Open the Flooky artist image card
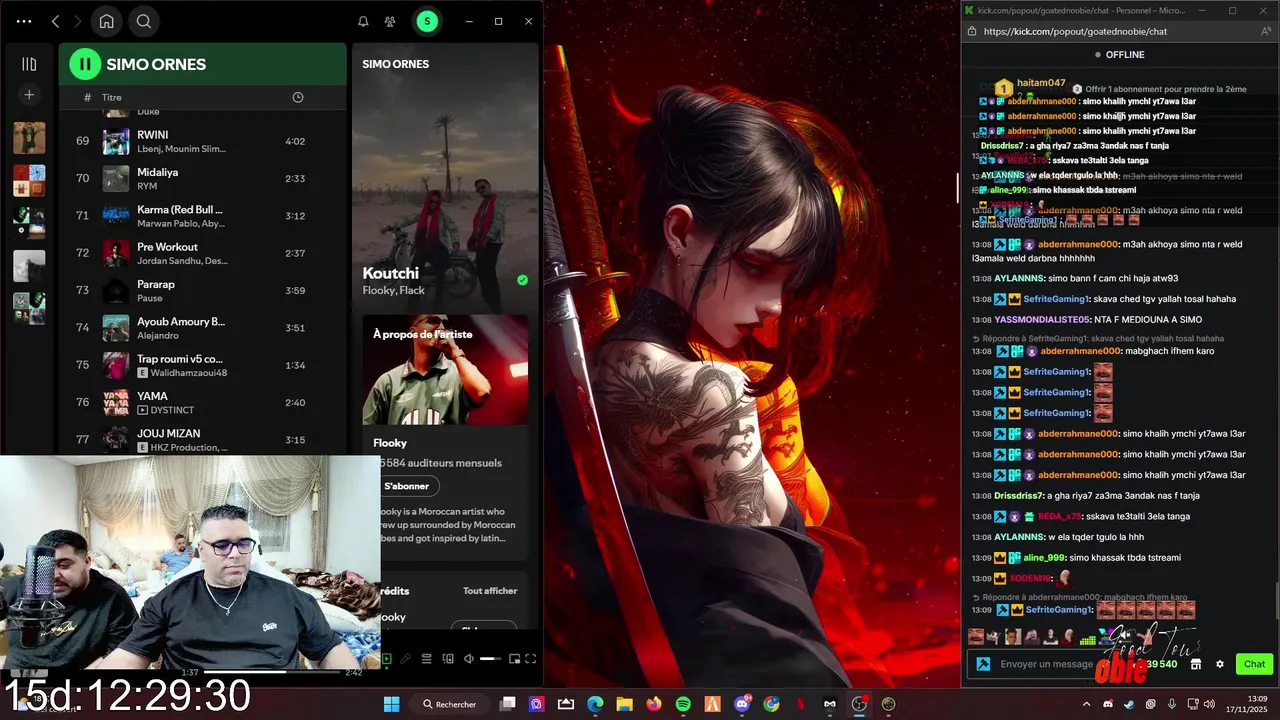Screen dimensions: 1280x720 click(x=445, y=370)
